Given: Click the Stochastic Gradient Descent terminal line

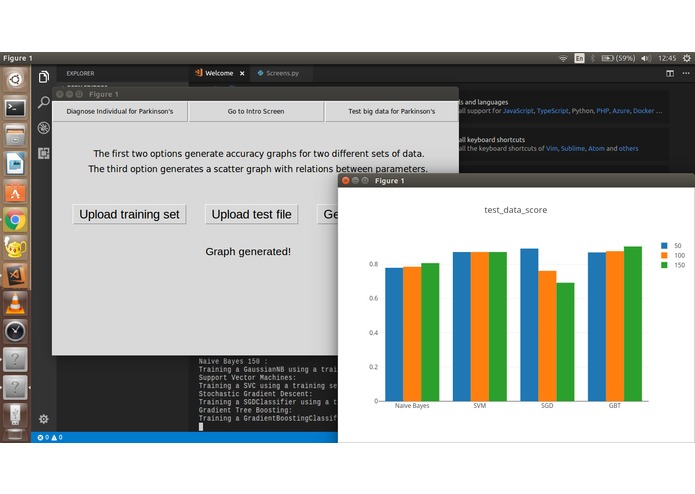Looking at the screenshot, I should click(255, 394).
